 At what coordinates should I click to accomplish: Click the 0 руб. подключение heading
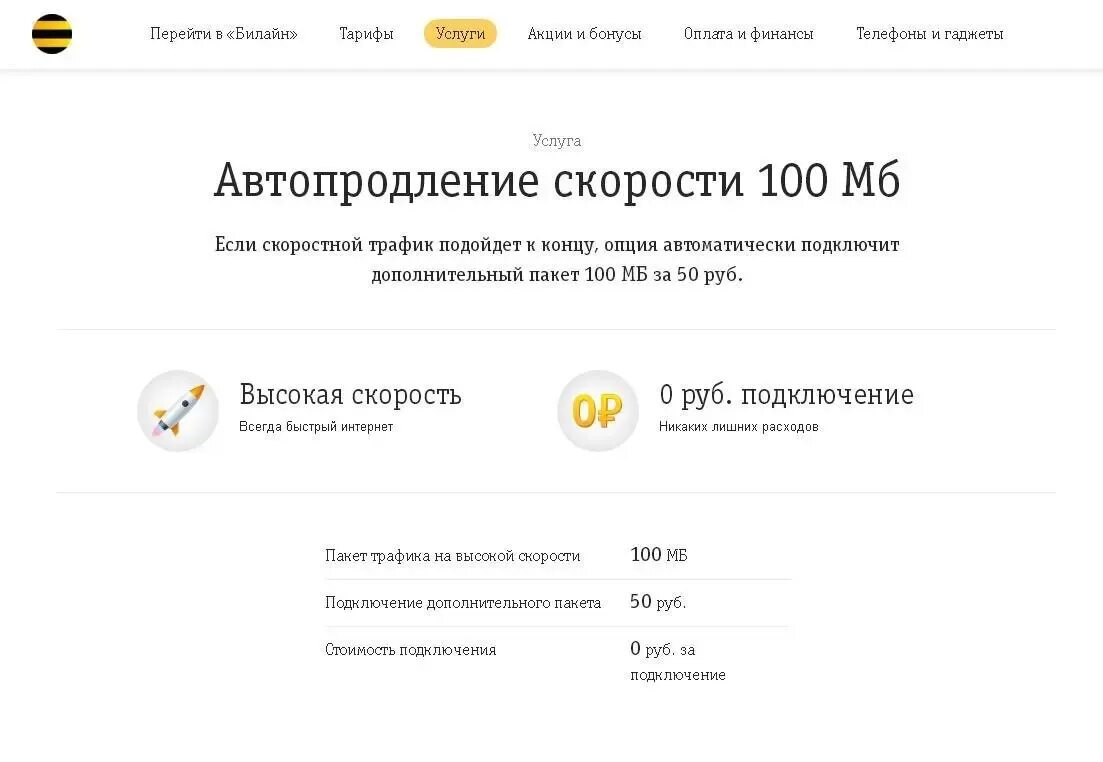pos(786,395)
